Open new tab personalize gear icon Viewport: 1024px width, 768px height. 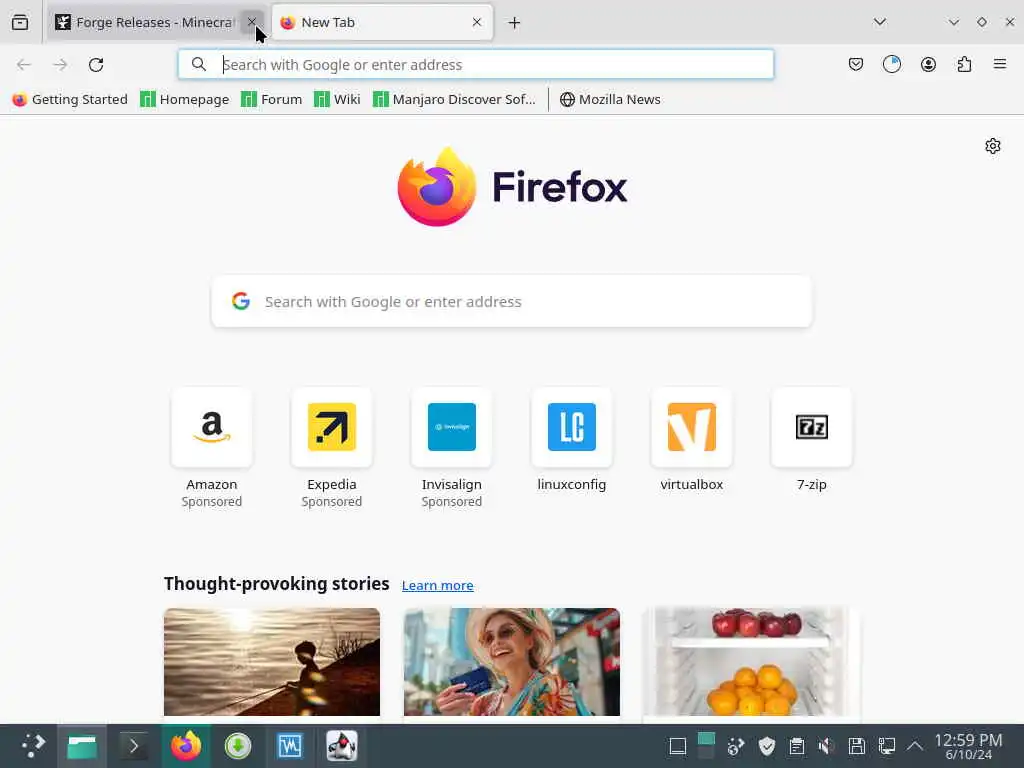click(993, 146)
